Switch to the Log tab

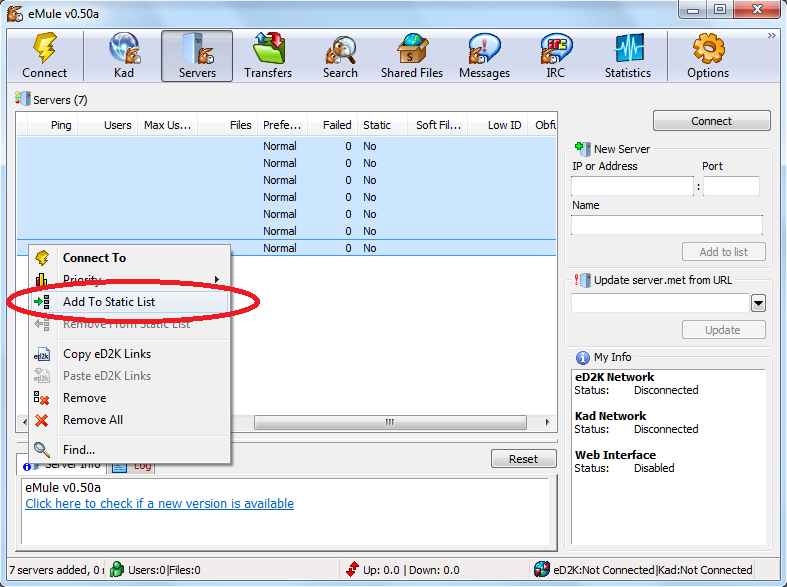pyautogui.click(x=134, y=467)
